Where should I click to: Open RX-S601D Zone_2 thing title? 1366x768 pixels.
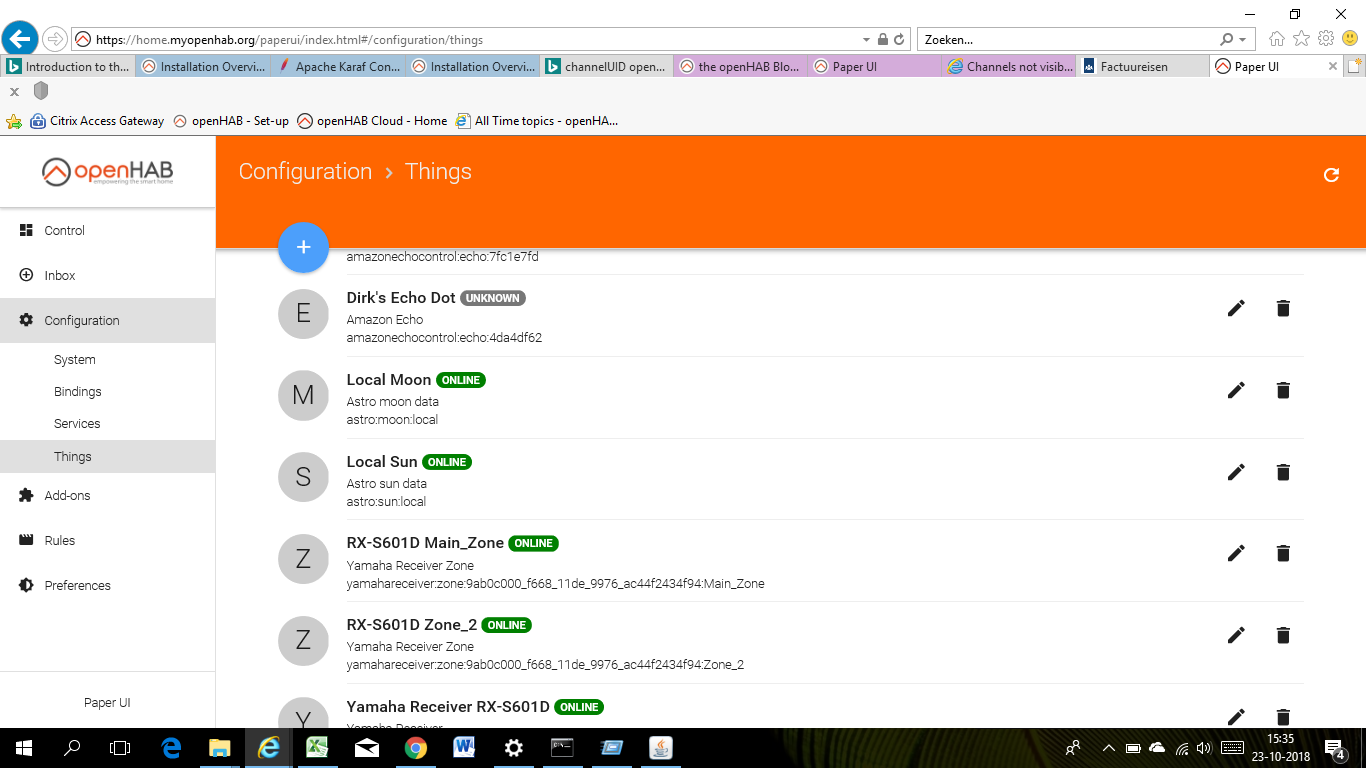click(x=412, y=624)
